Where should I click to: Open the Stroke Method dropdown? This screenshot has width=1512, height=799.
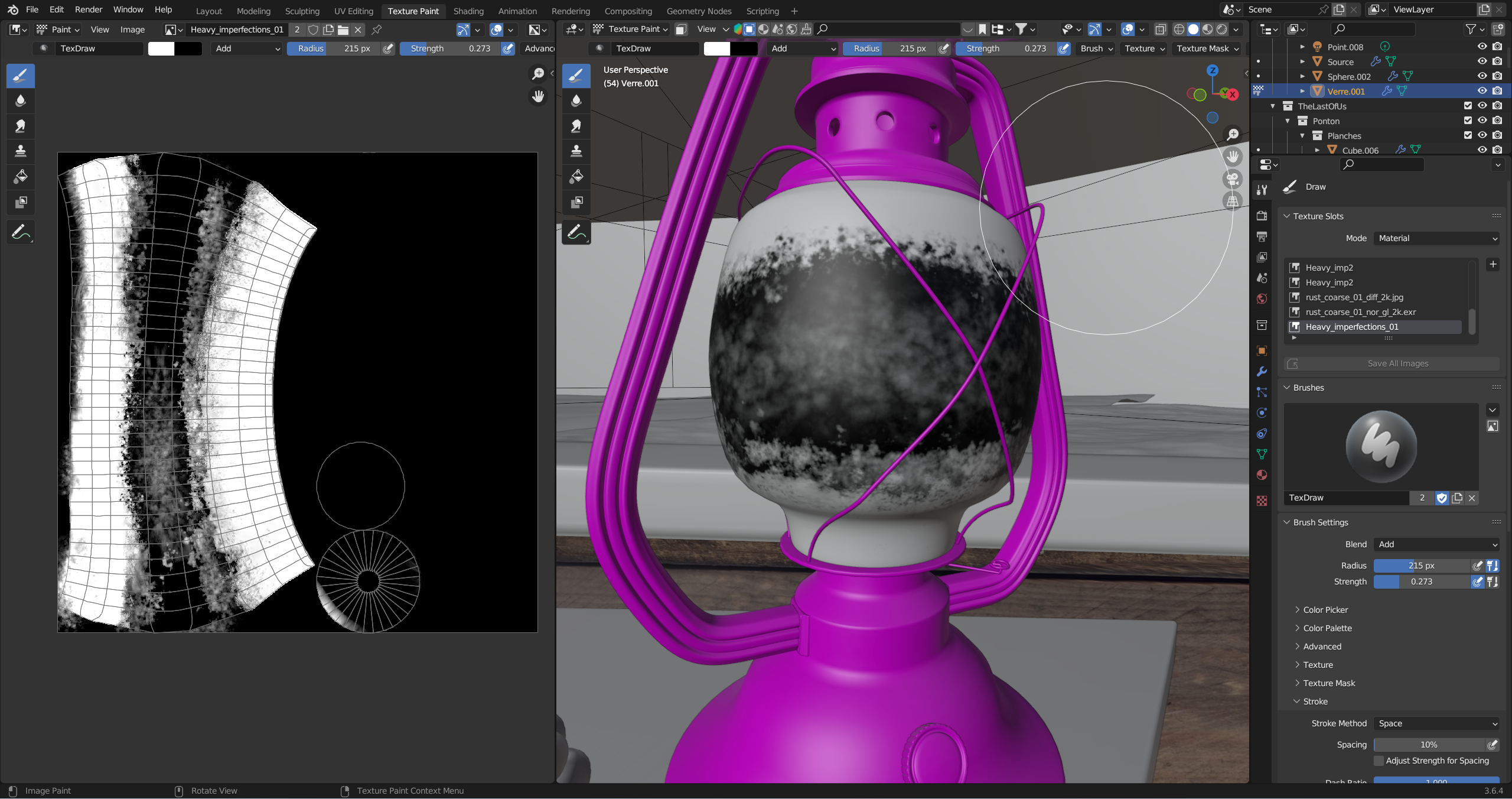coord(1436,723)
